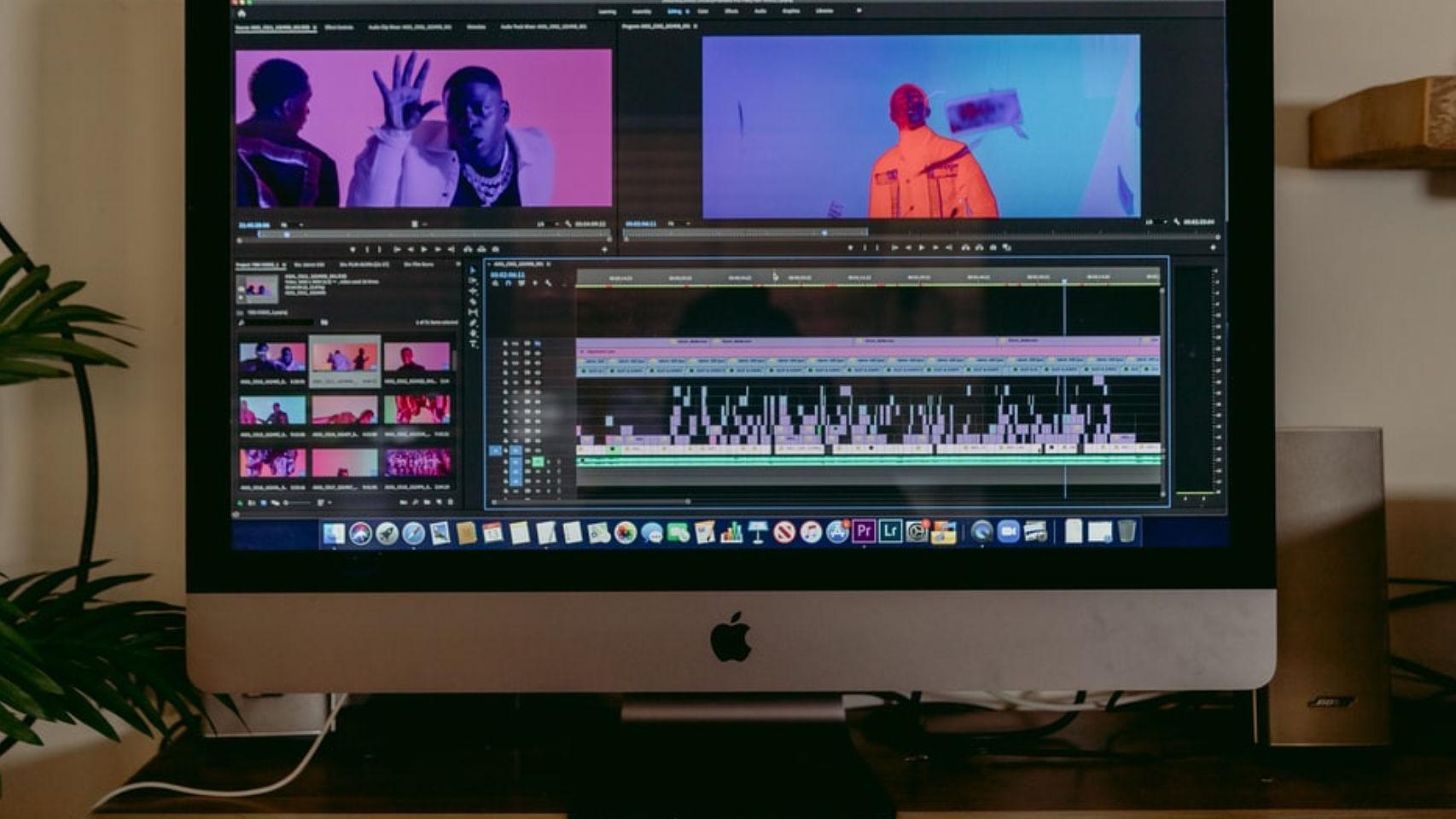Click Source monitor playhead on scrub bar

[287, 235]
